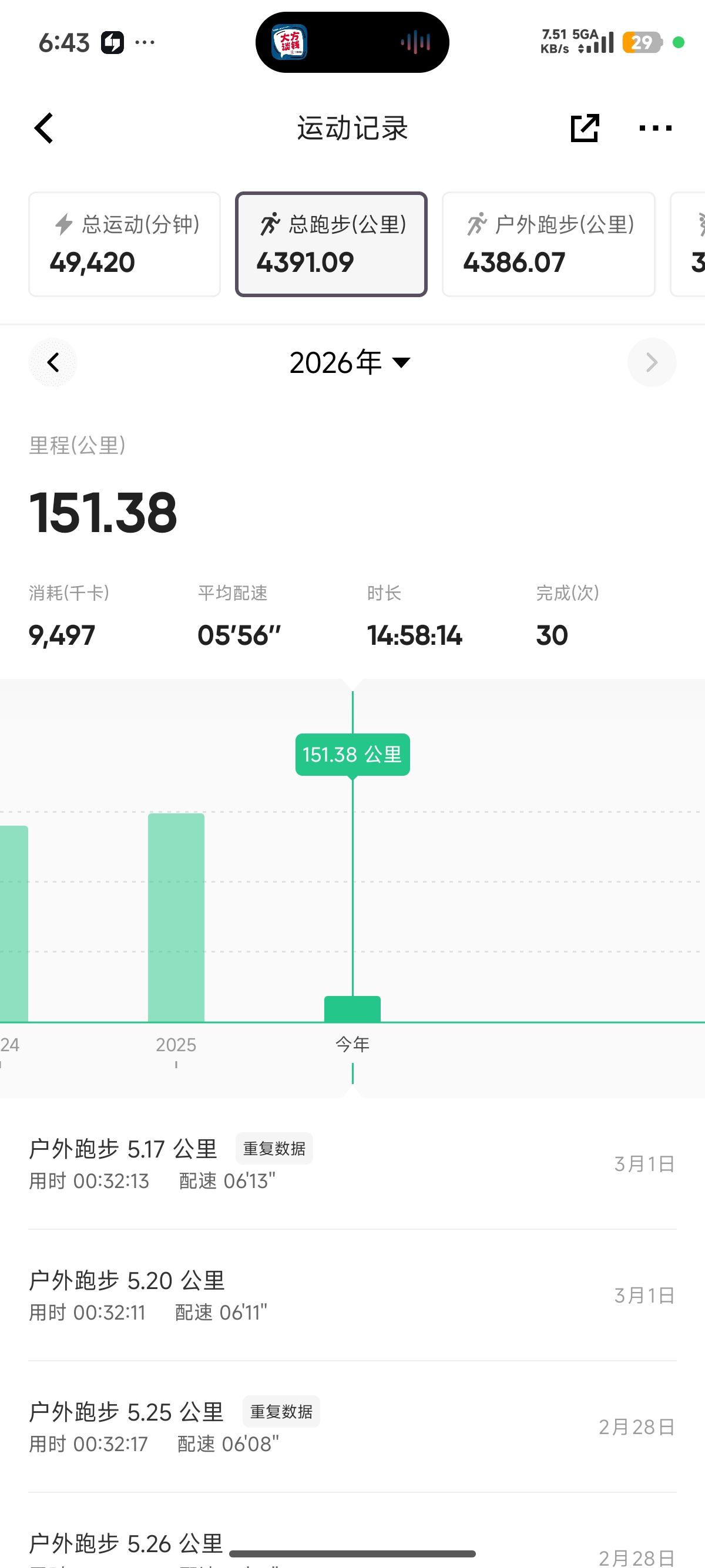Tap the 今年 bar in the chart
Image resolution: width=705 pixels, height=1568 pixels.
pyautogui.click(x=352, y=1008)
